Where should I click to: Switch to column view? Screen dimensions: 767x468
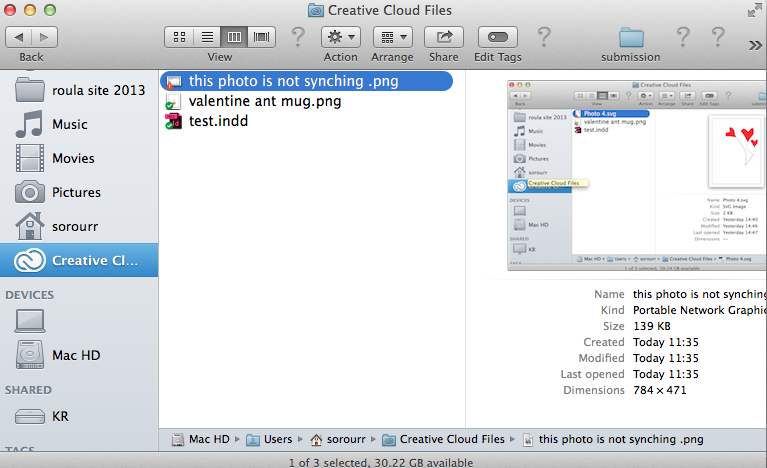click(x=234, y=37)
